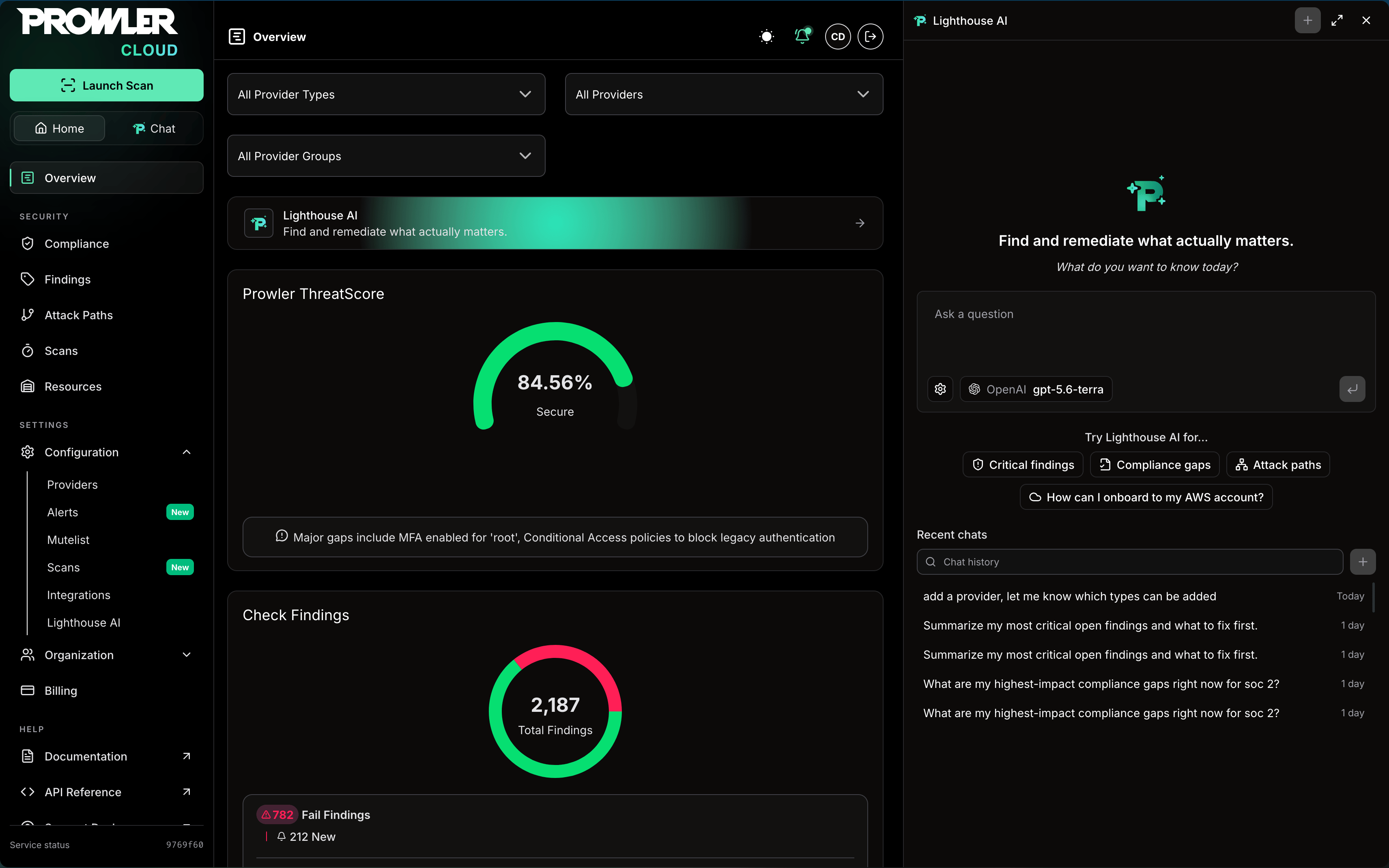This screenshot has width=1389, height=868.
Task: Open Attack Paths in sidebar
Action: tap(107, 315)
